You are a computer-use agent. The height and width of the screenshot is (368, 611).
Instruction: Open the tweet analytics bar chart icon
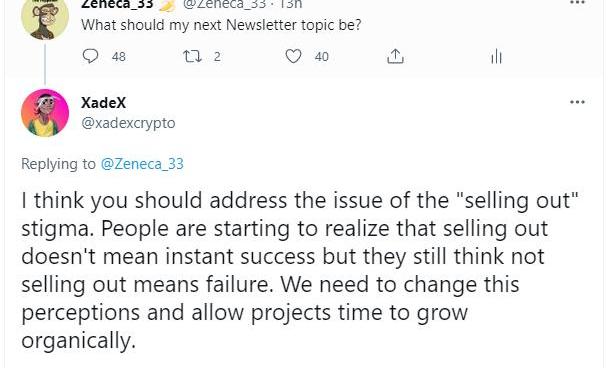point(496,57)
